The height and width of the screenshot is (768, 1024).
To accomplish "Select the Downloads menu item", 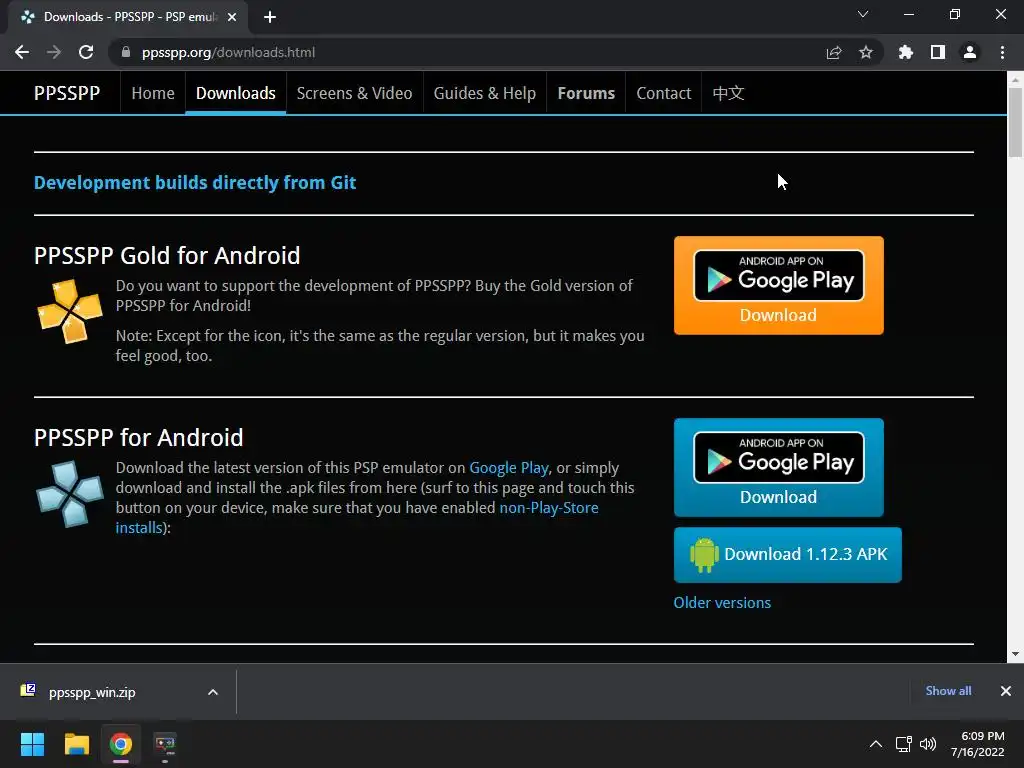I will 236,93.
